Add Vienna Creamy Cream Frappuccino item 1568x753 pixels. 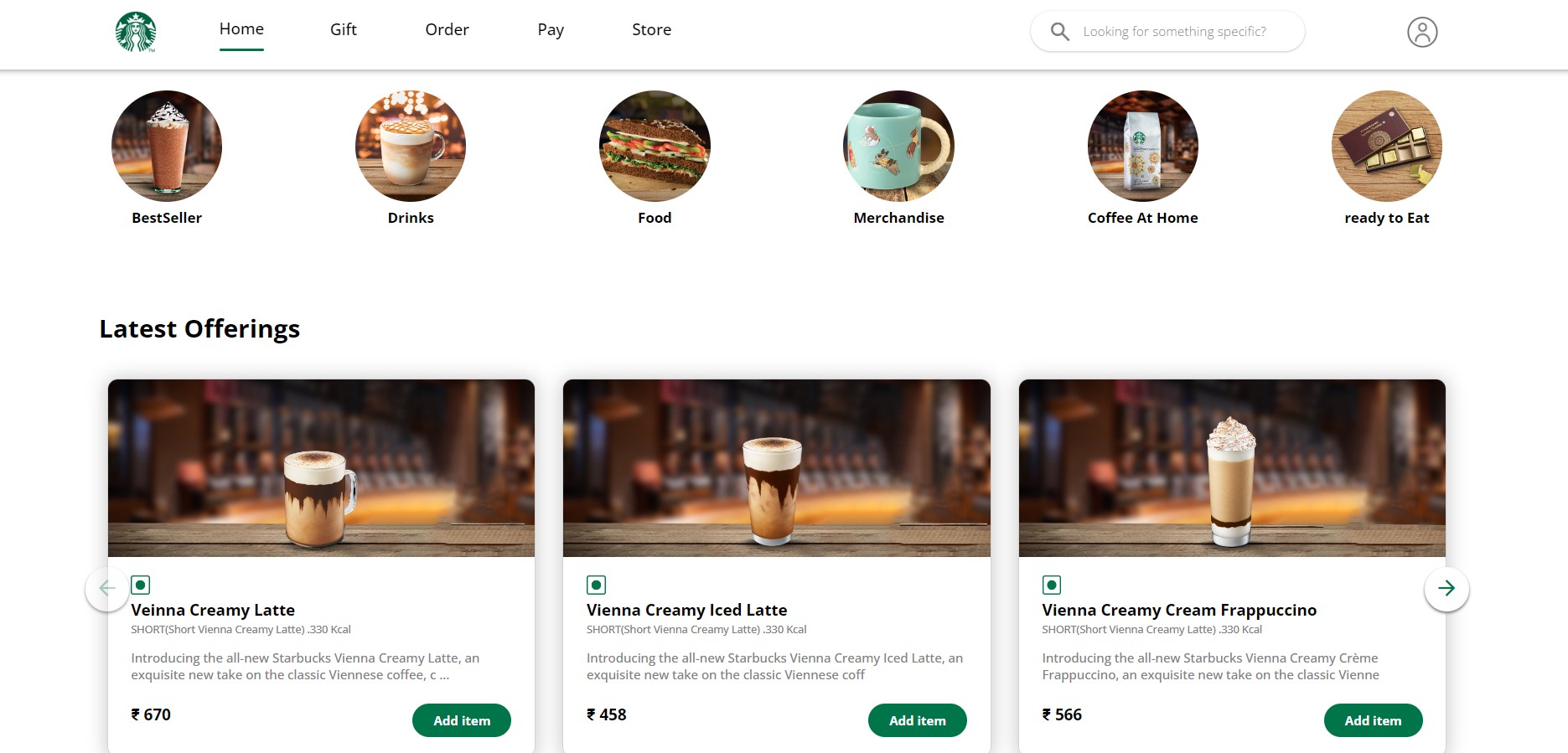point(1373,720)
